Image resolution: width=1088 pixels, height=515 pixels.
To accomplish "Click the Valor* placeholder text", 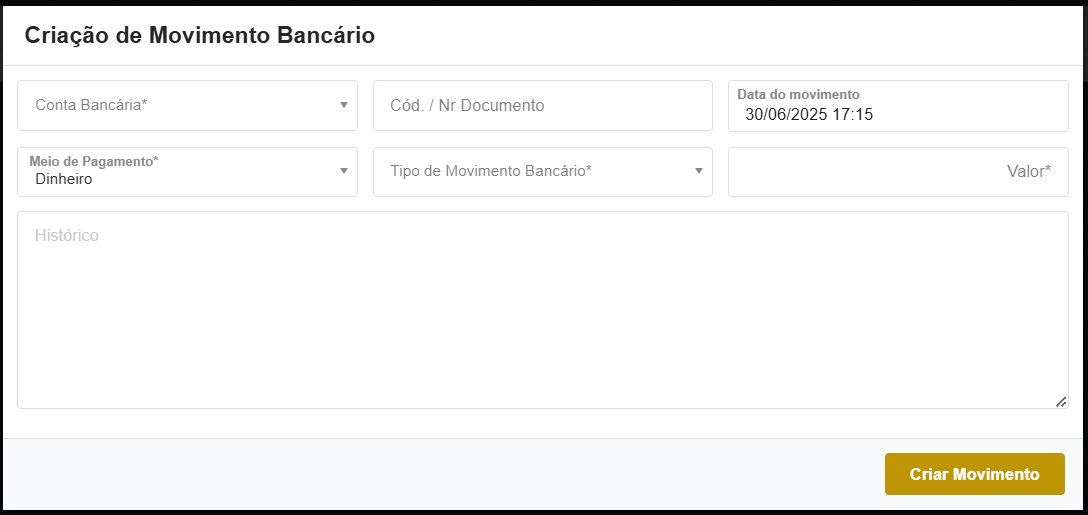I will coord(1028,171).
